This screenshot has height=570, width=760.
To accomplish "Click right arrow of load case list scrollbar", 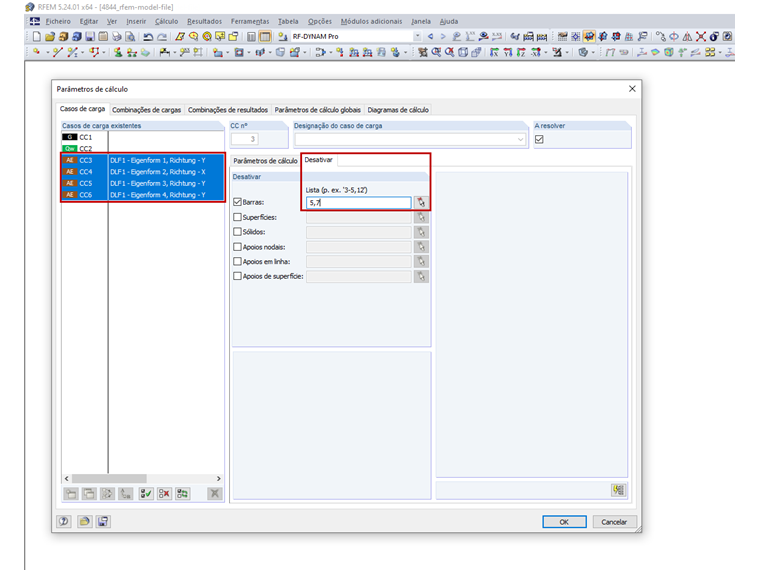I will point(219,478).
